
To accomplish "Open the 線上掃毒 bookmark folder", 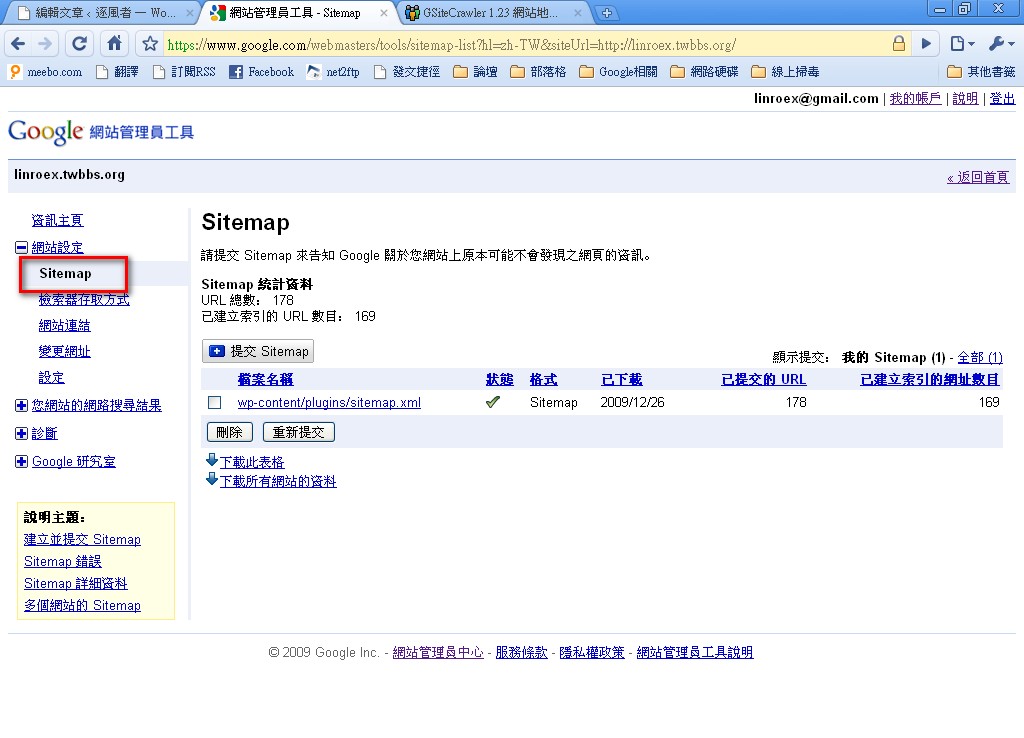I will point(786,72).
